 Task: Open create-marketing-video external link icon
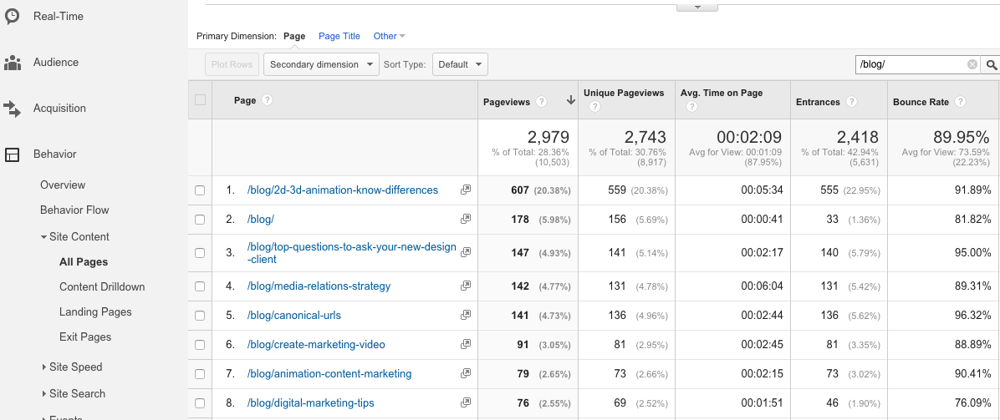(x=466, y=344)
